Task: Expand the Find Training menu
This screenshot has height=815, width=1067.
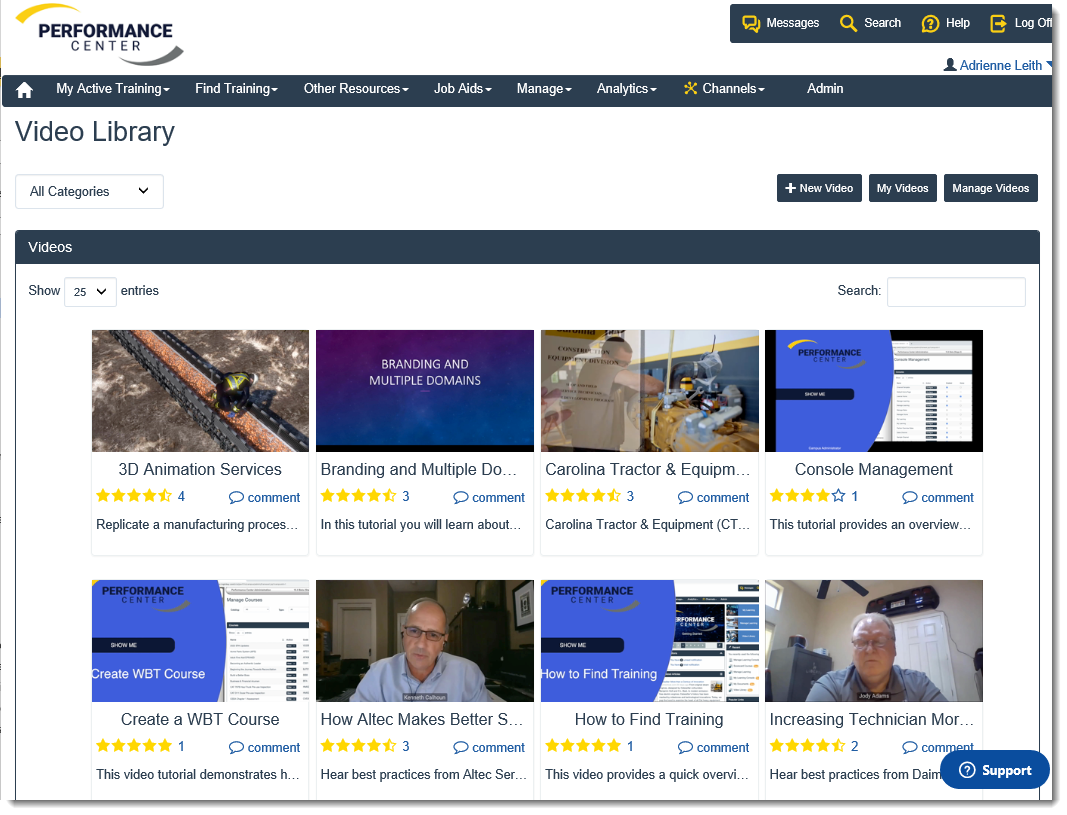Action: pos(236,89)
